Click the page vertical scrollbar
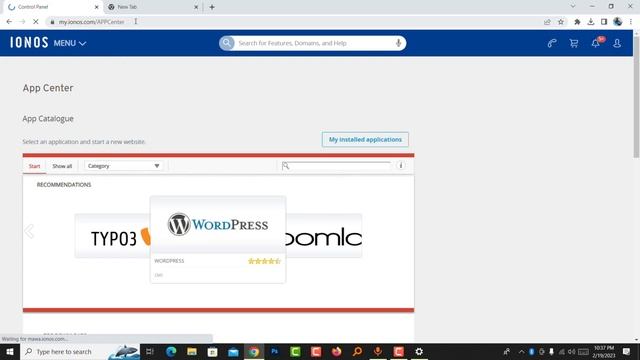This screenshot has width=640, height=360. pyautogui.click(x=636, y=96)
